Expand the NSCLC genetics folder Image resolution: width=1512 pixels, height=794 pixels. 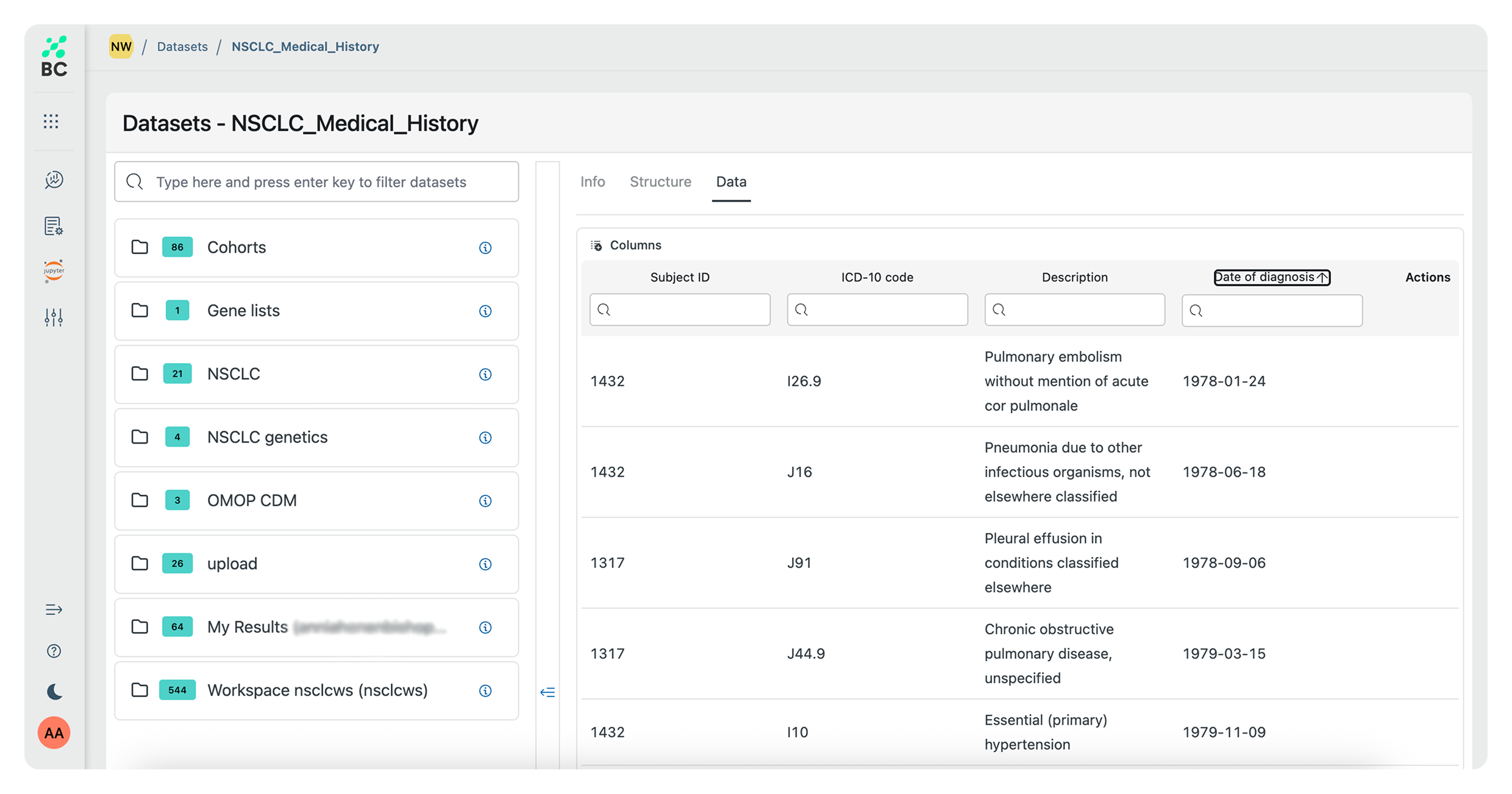[x=267, y=438]
